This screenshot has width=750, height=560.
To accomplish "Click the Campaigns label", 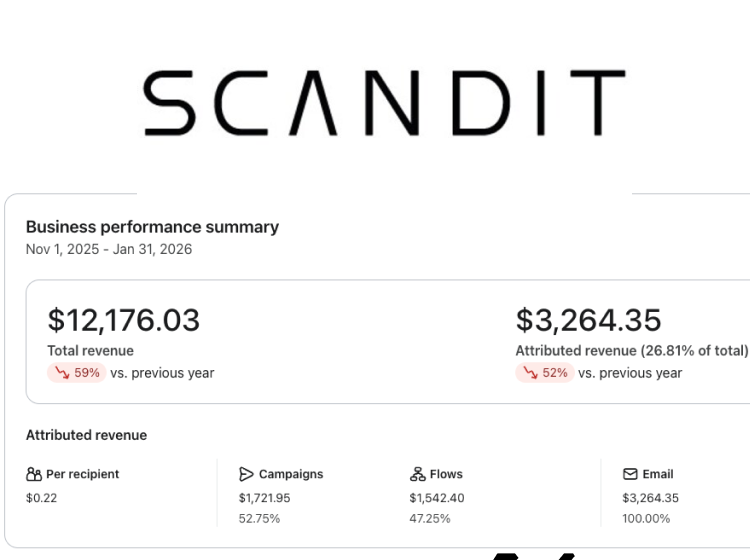I will coord(290,474).
